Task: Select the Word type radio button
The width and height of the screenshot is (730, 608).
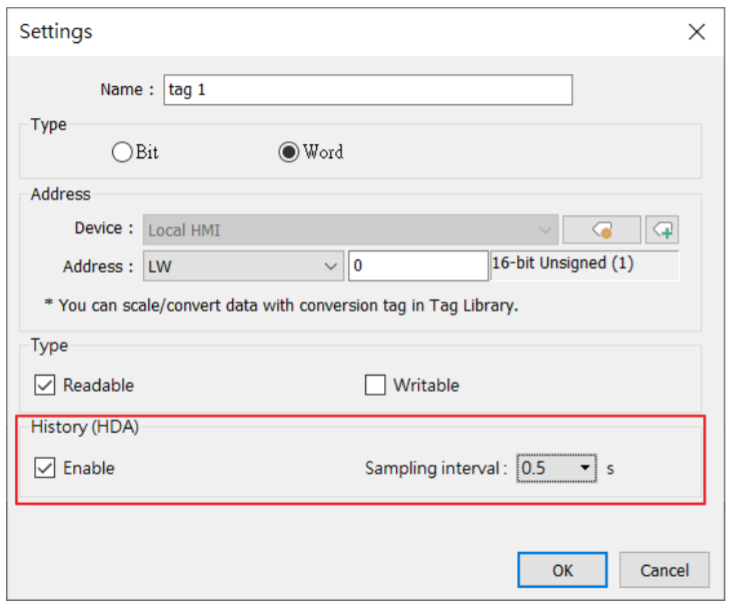Action: point(288,152)
